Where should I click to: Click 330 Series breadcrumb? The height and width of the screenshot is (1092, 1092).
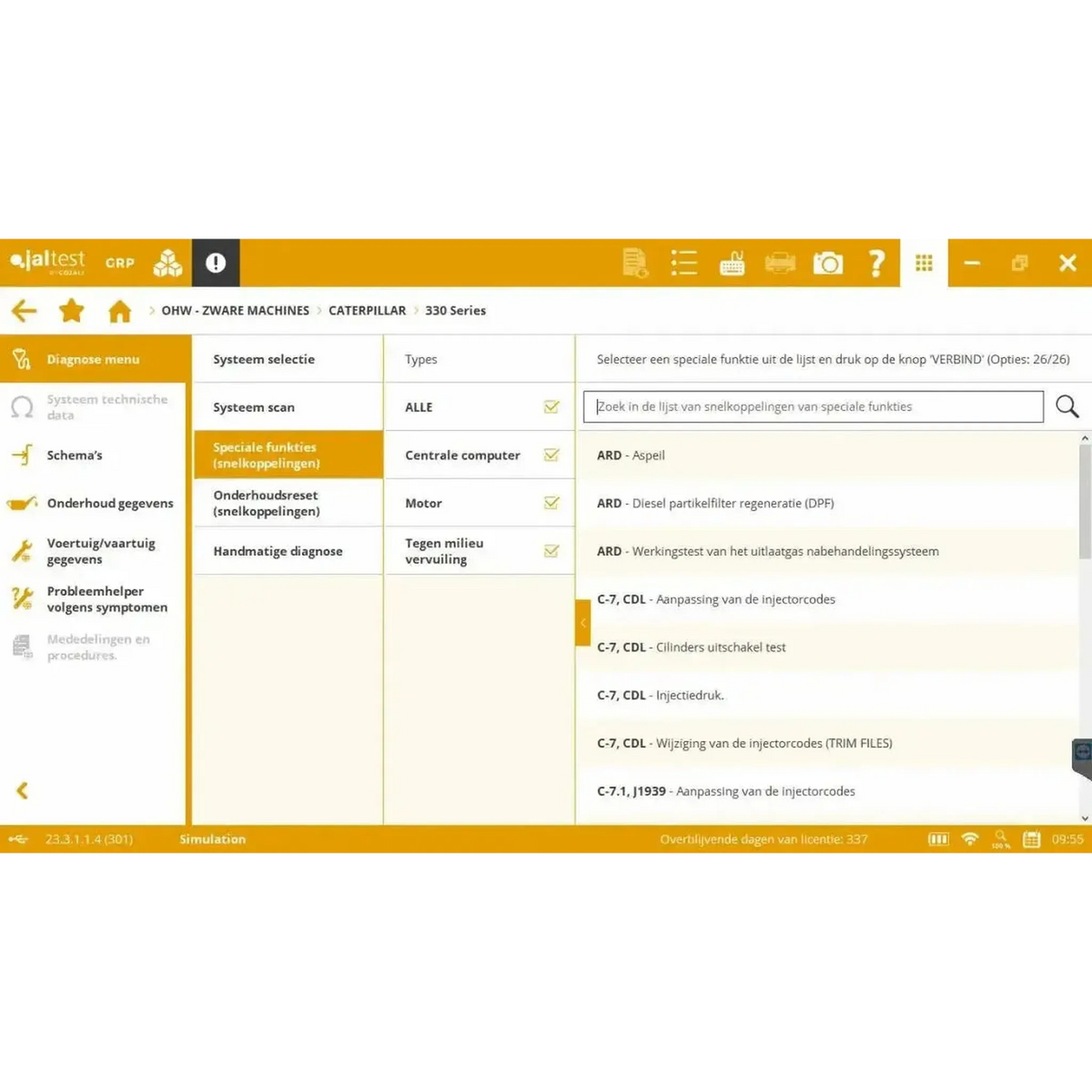pos(455,310)
